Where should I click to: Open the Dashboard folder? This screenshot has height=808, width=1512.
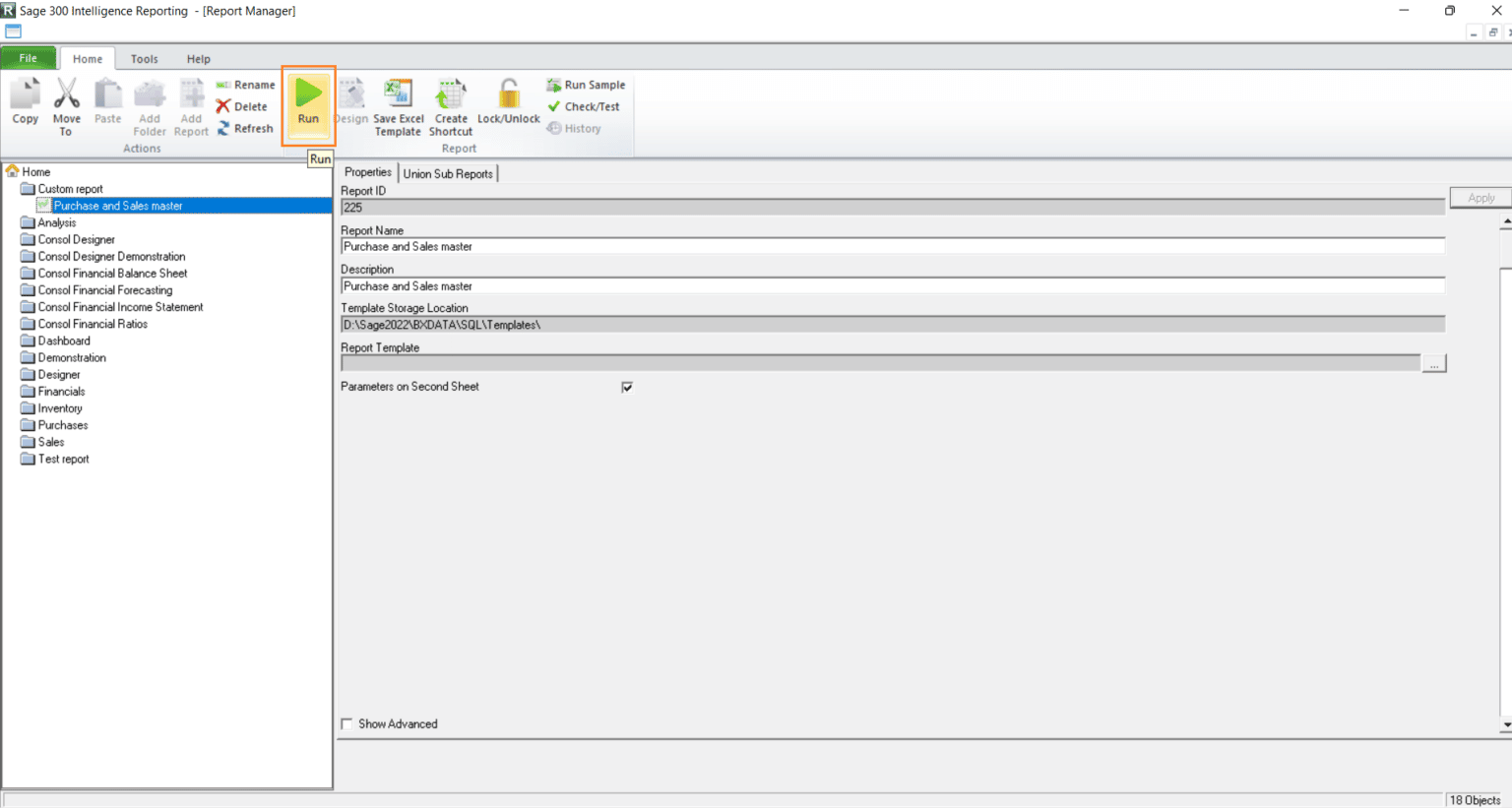[x=63, y=341]
